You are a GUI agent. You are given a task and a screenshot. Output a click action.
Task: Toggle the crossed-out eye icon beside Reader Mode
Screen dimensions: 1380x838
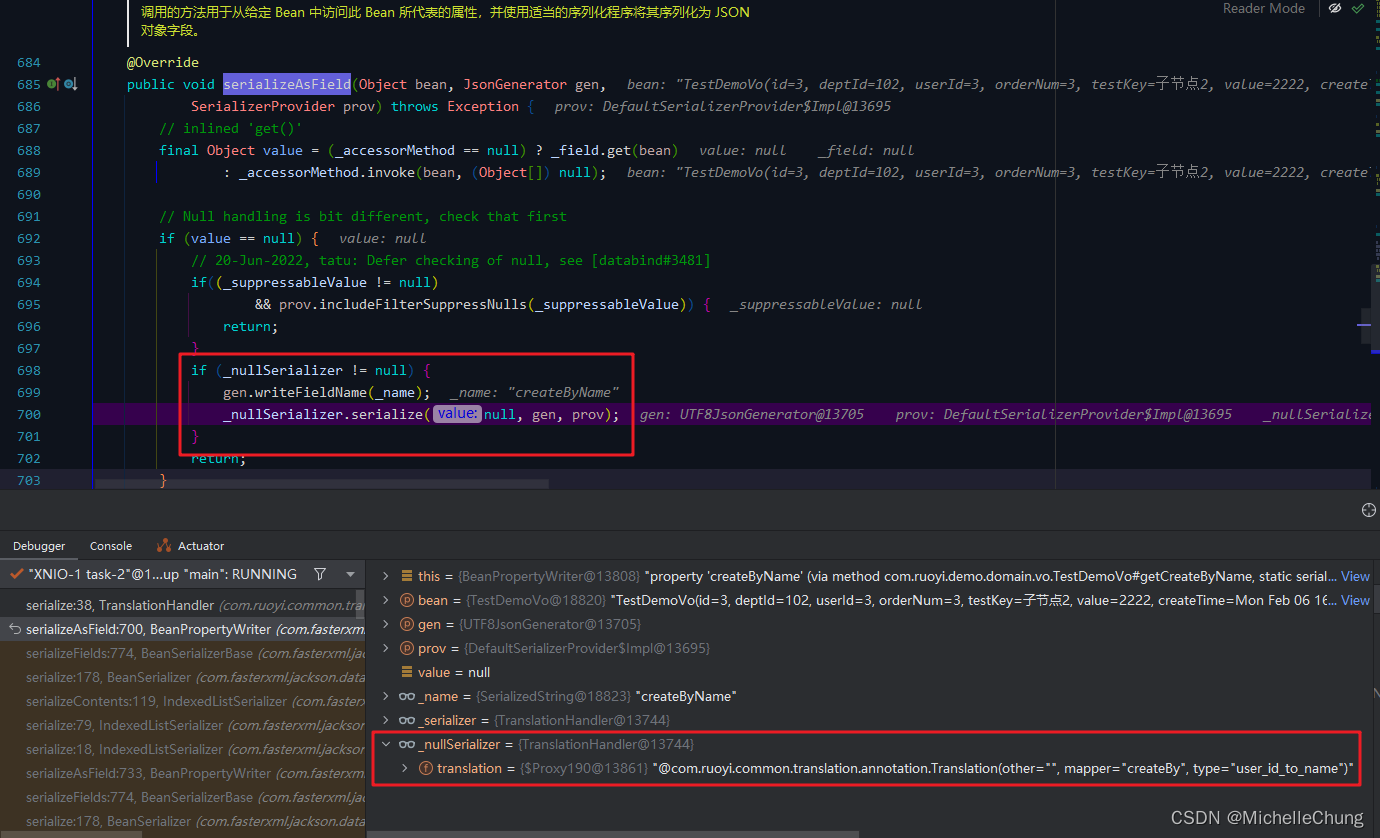tap(1334, 8)
